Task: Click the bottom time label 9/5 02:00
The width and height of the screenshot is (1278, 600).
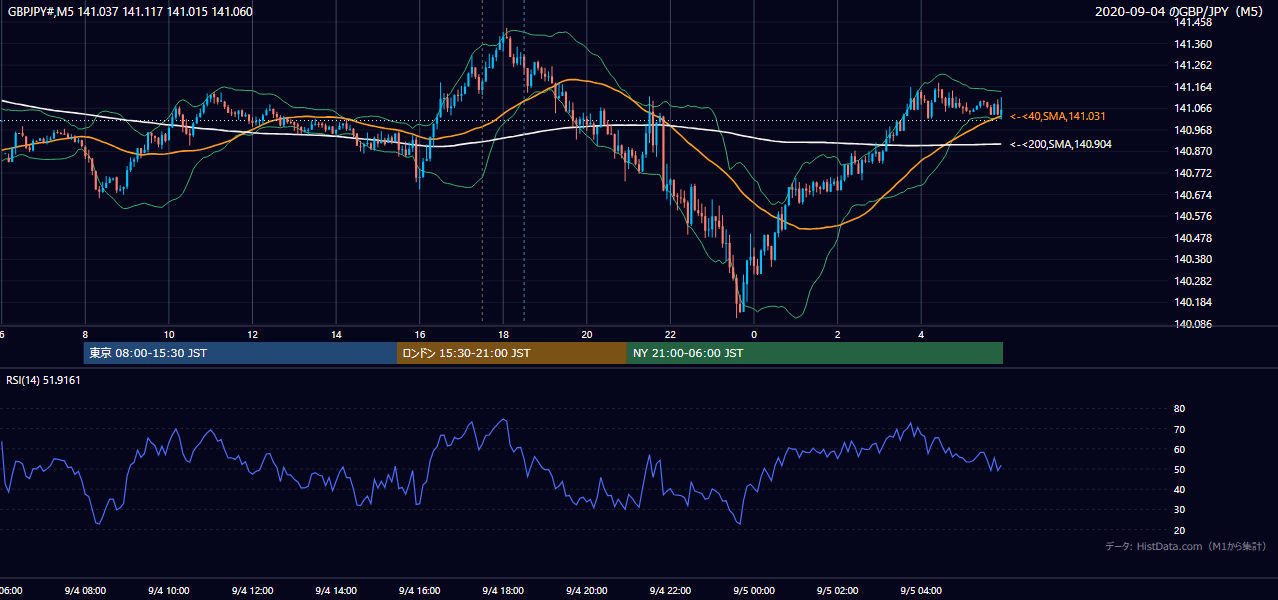Action: point(838,591)
